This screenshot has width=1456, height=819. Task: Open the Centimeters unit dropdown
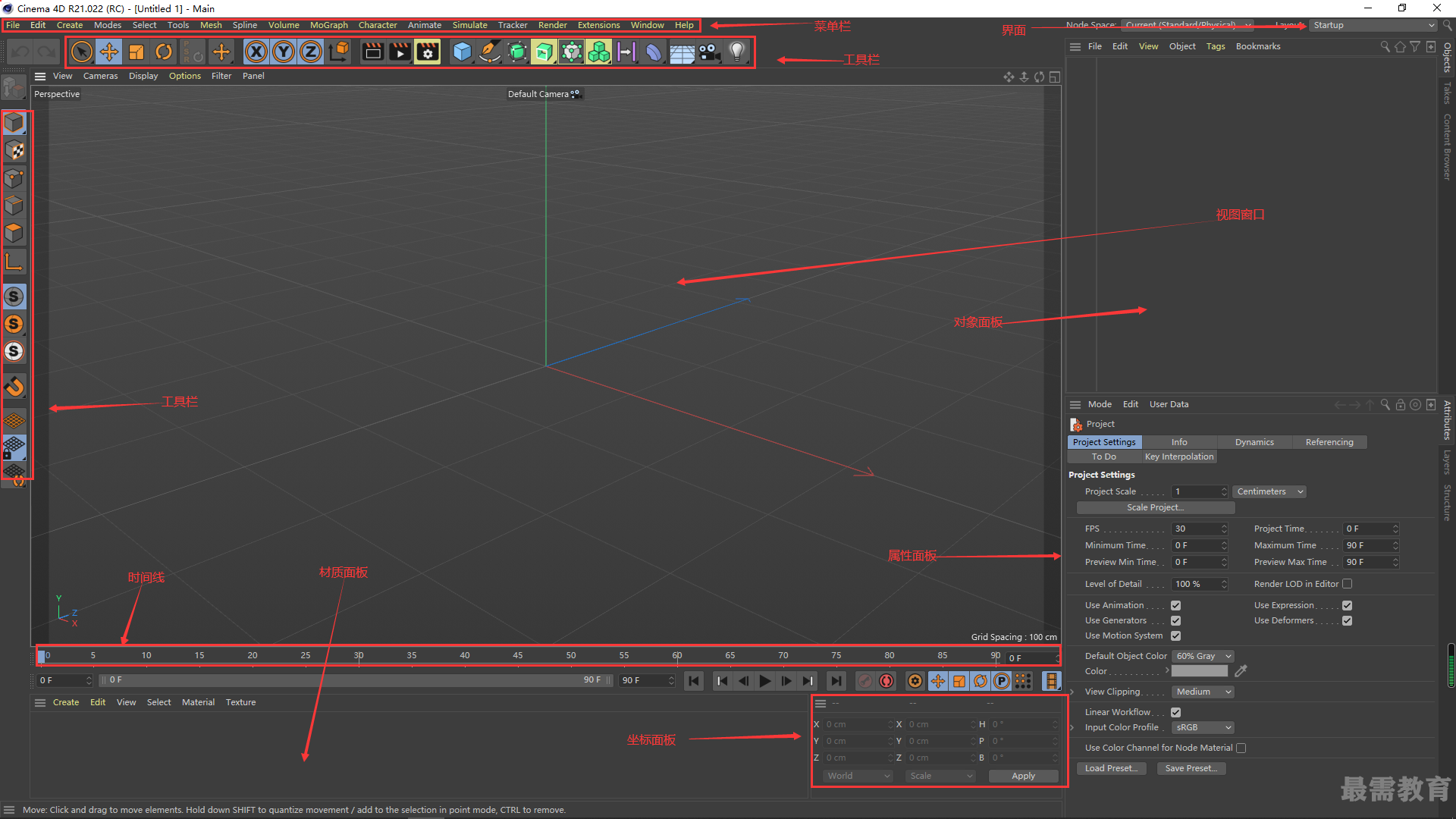click(1269, 491)
